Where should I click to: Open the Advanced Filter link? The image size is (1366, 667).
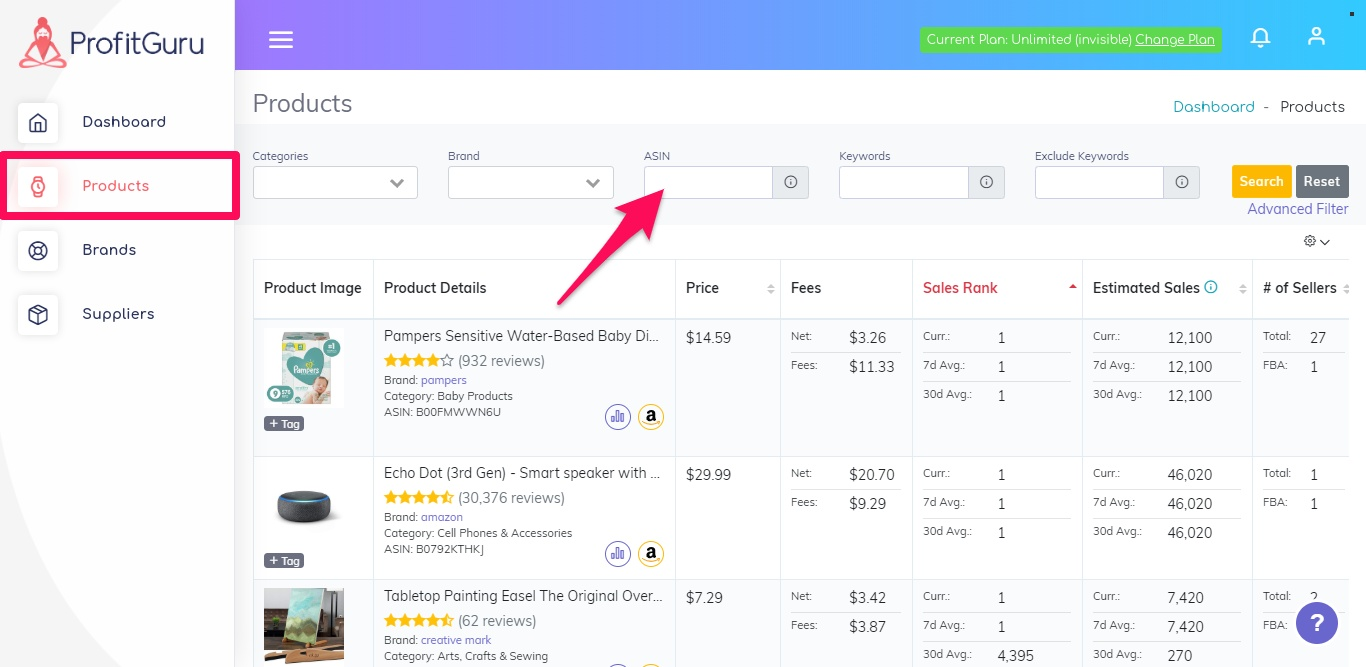(1298, 209)
